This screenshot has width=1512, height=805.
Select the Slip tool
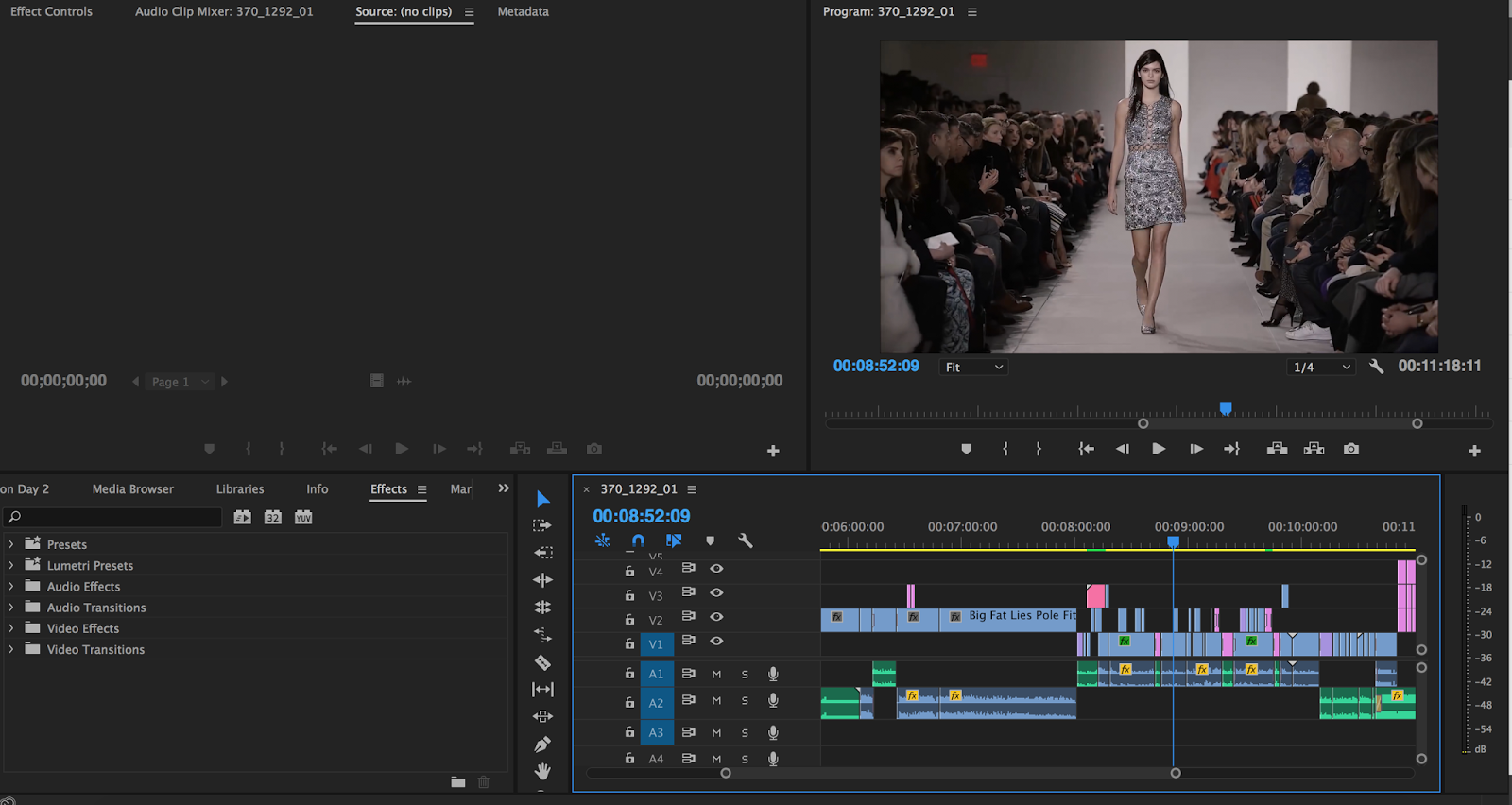pos(542,690)
